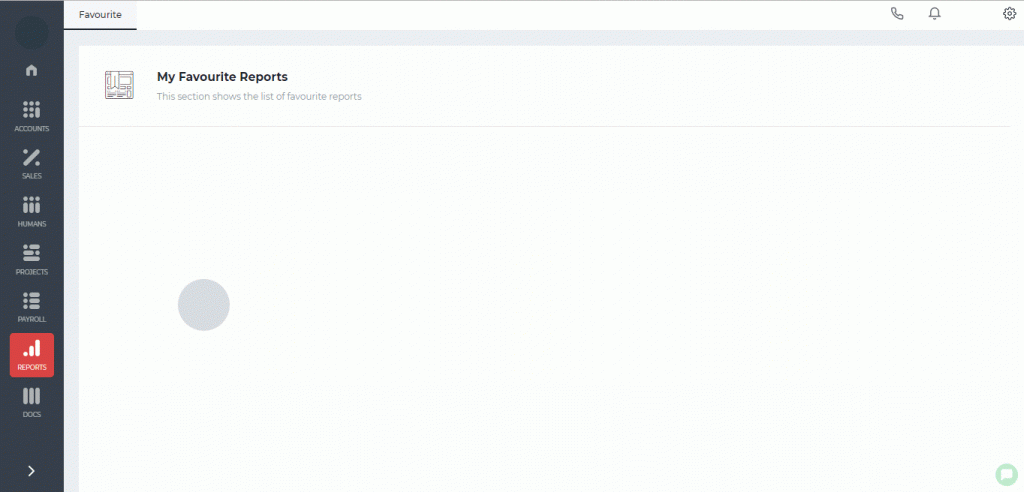Image resolution: width=1024 pixels, height=492 pixels.
Task: Open the Home icon in sidebar
Action: 31,70
